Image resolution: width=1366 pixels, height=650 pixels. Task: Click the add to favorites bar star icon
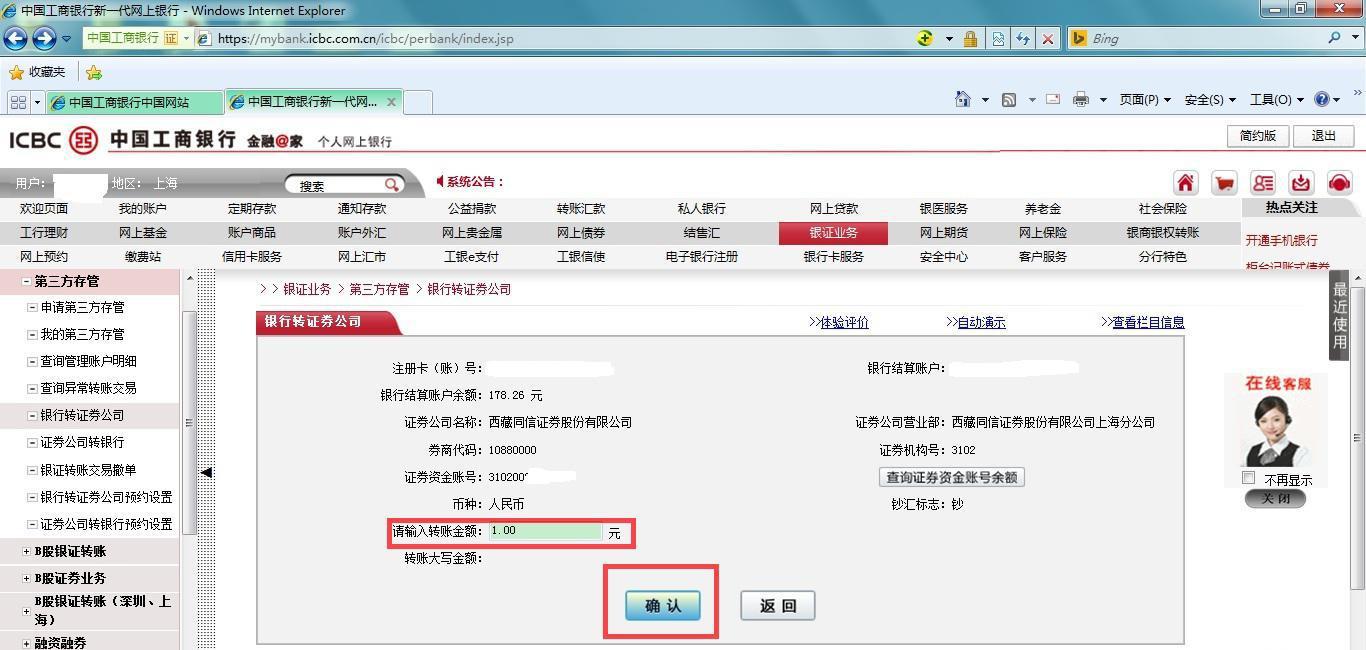(x=94, y=72)
